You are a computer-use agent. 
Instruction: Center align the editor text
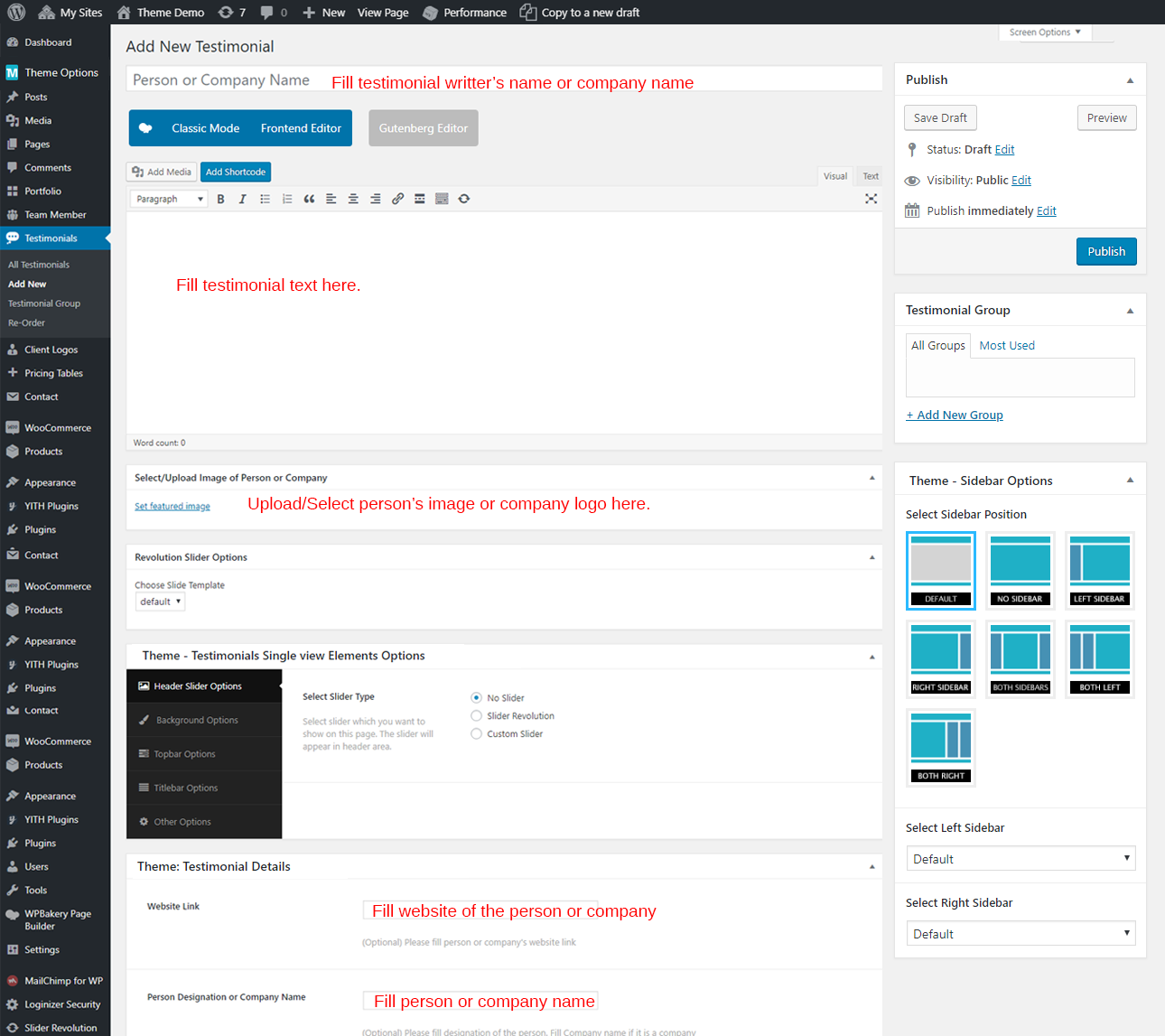point(353,199)
